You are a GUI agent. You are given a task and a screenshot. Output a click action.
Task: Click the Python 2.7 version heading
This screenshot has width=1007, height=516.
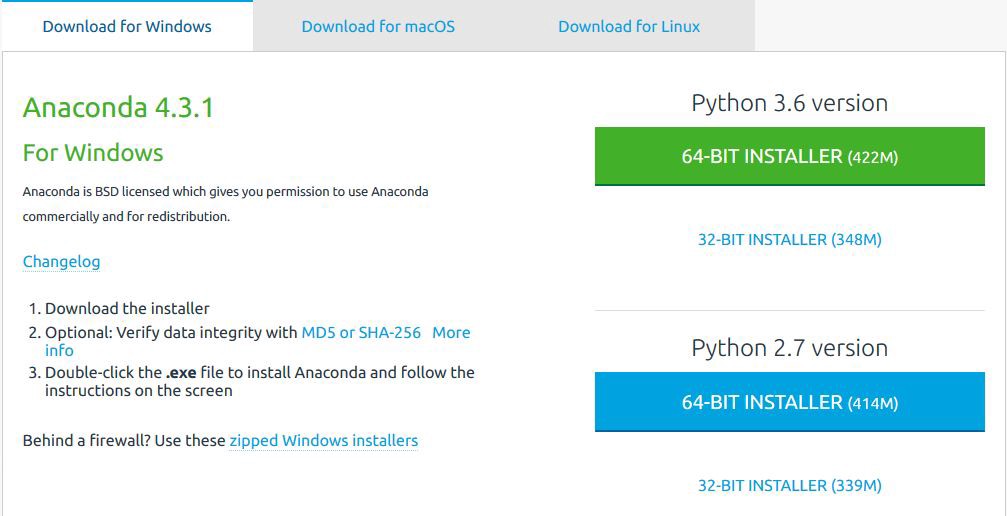[x=790, y=348]
